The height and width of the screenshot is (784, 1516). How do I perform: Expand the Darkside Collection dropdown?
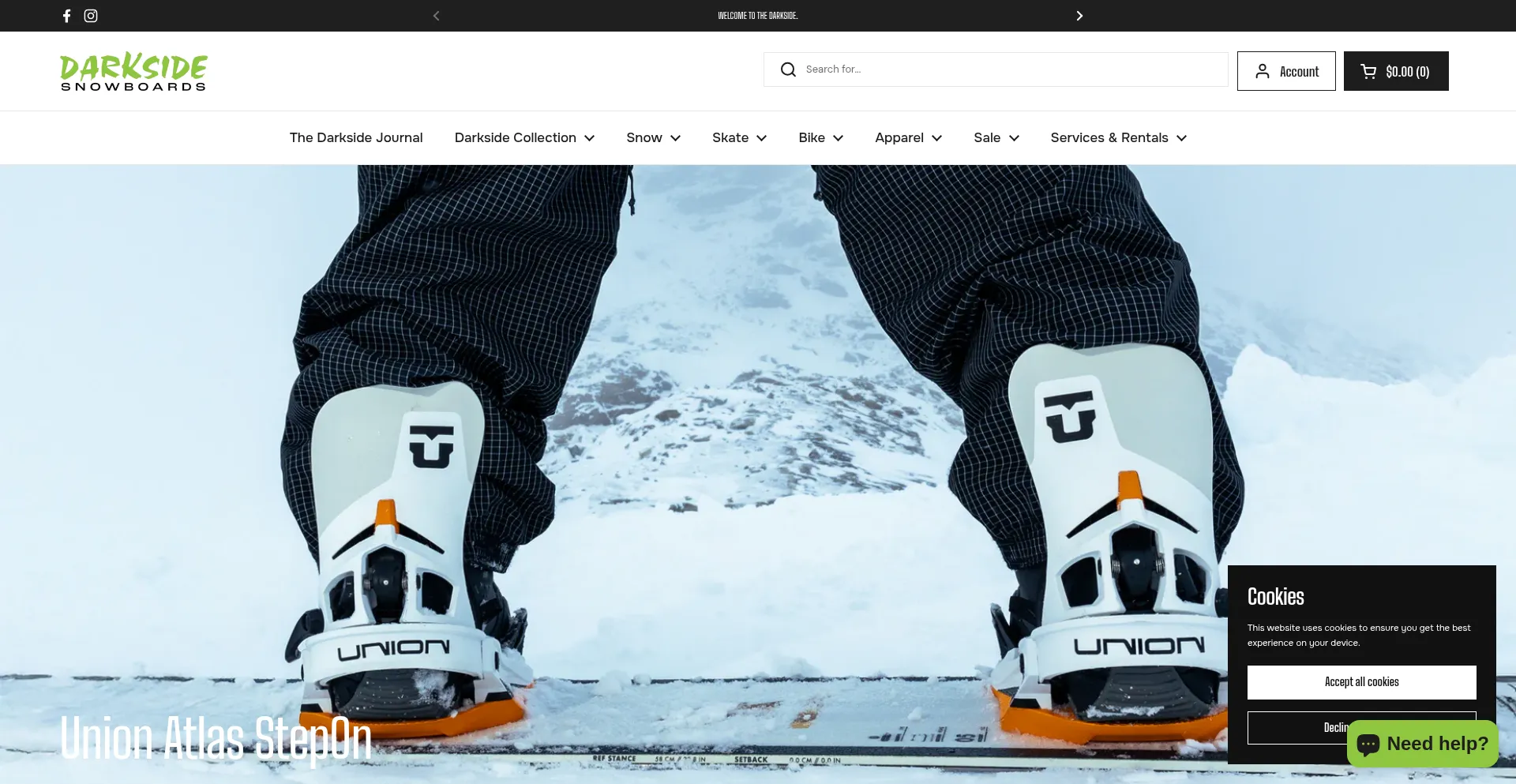[524, 137]
